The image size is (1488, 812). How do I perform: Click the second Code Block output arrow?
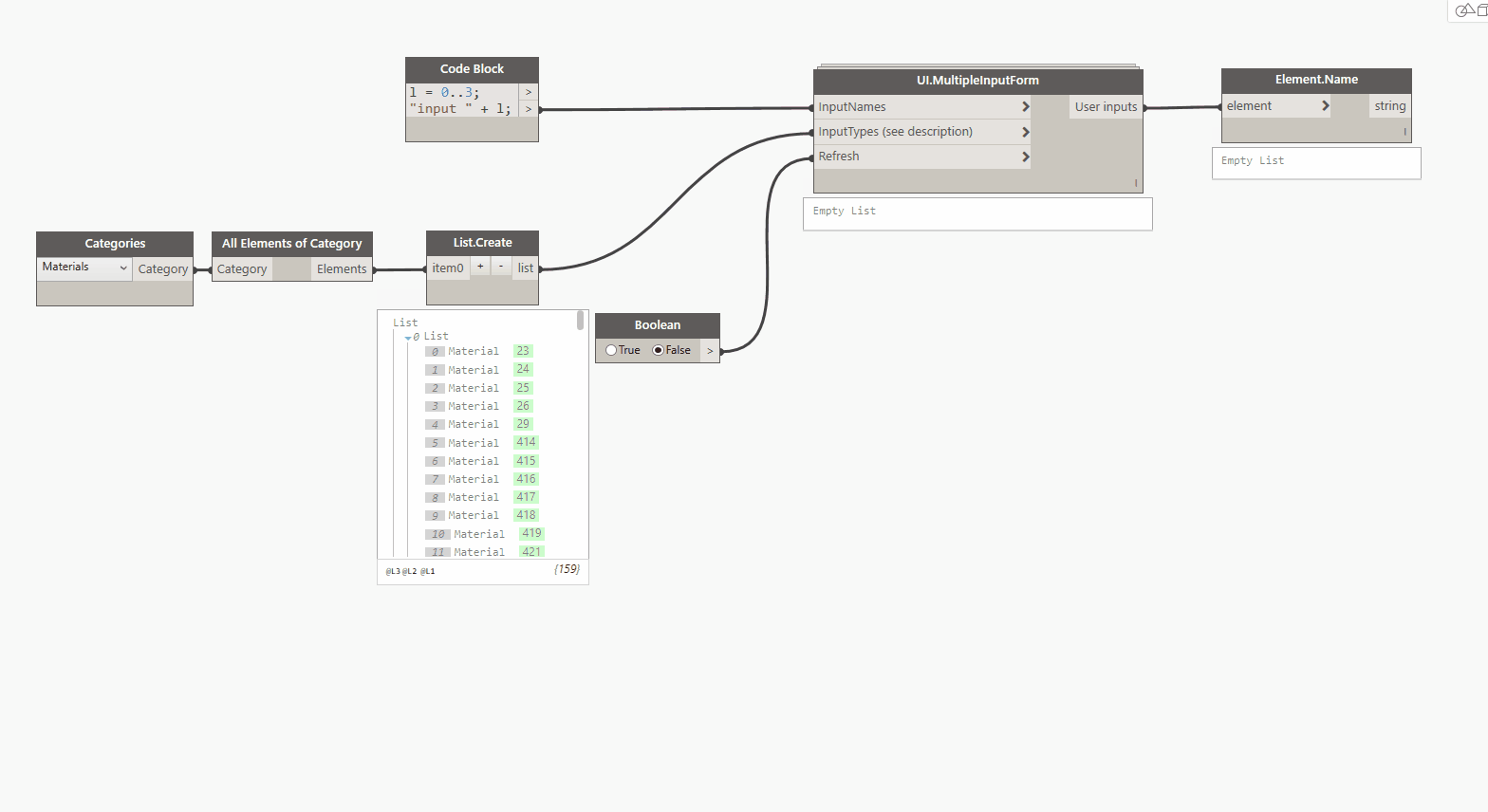pos(529,109)
